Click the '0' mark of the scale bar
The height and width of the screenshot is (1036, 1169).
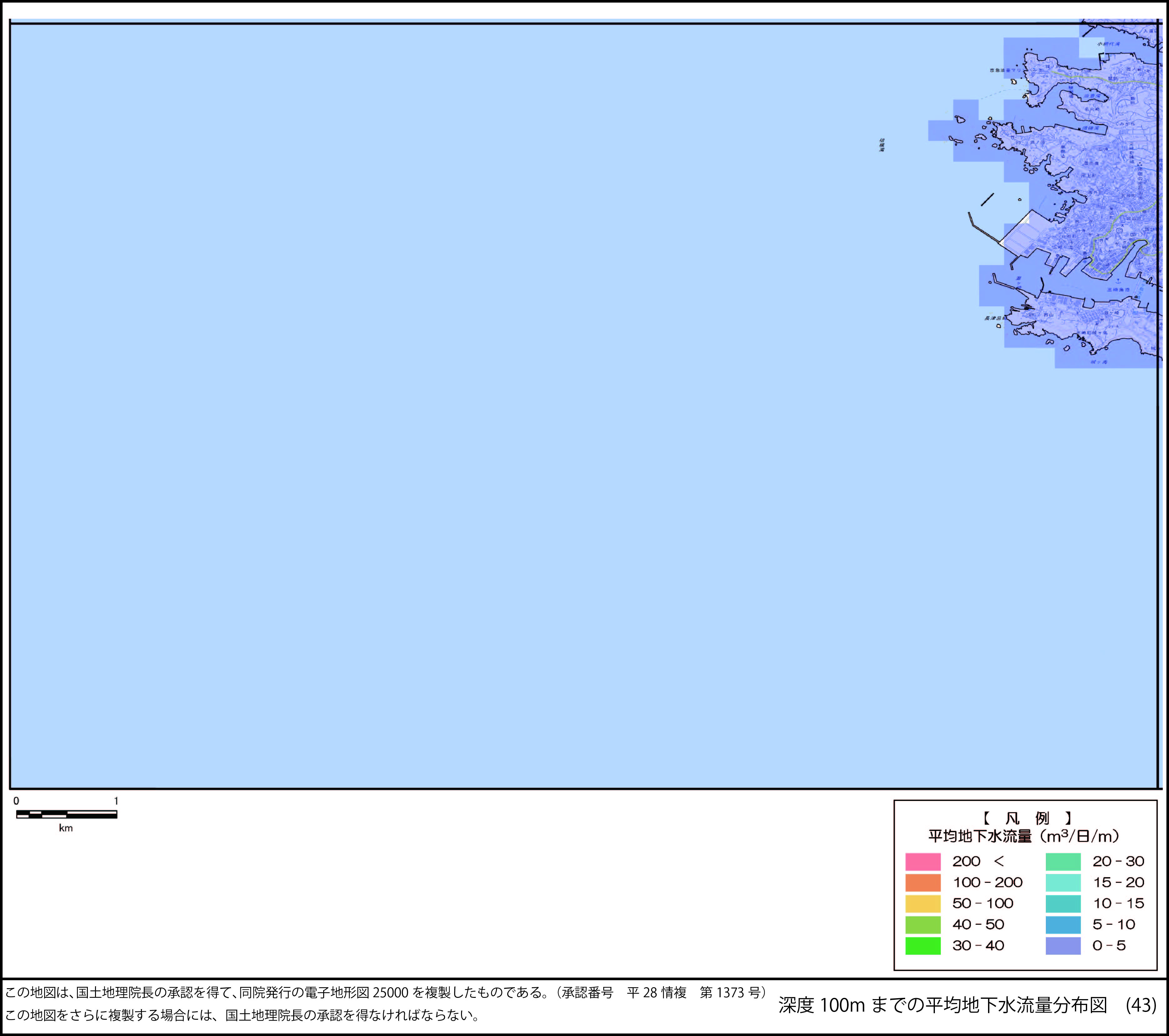click(x=16, y=801)
